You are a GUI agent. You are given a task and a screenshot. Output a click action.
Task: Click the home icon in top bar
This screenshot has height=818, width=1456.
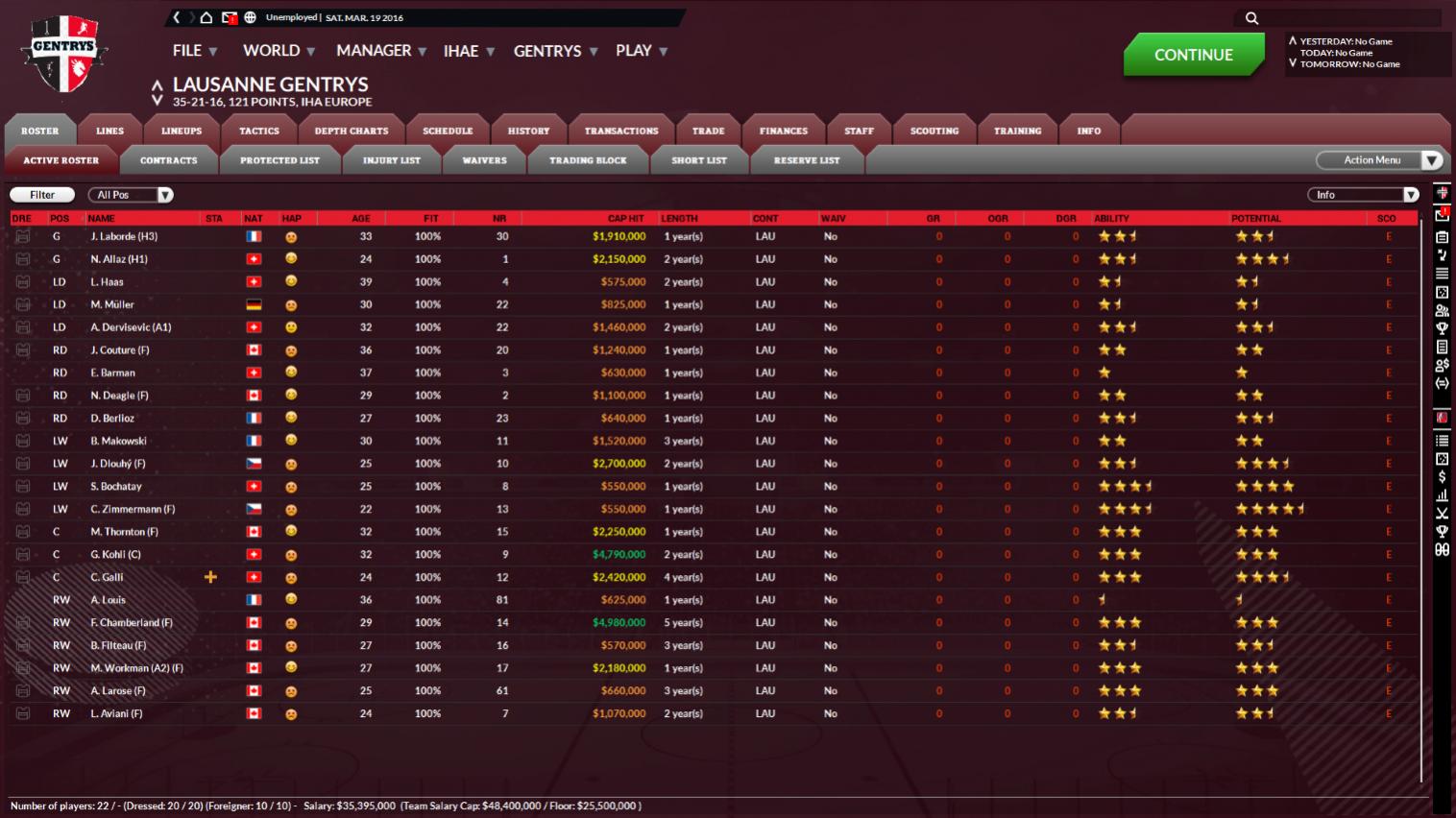click(x=206, y=17)
